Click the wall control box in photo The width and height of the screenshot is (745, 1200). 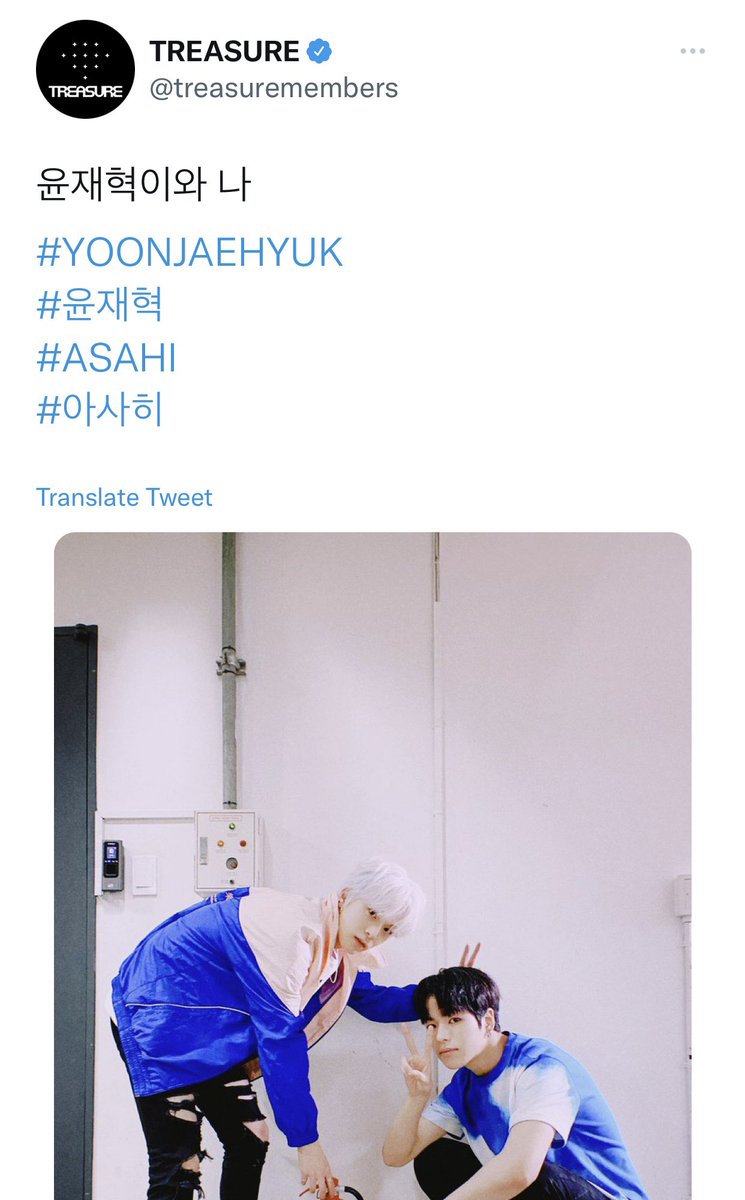click(x=225, y=850)
